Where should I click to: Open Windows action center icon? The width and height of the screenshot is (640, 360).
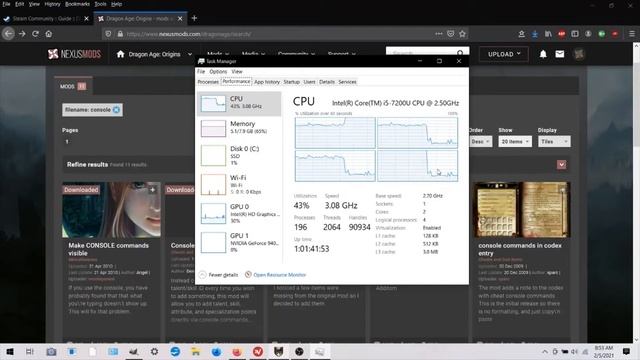tap(626, 351)
